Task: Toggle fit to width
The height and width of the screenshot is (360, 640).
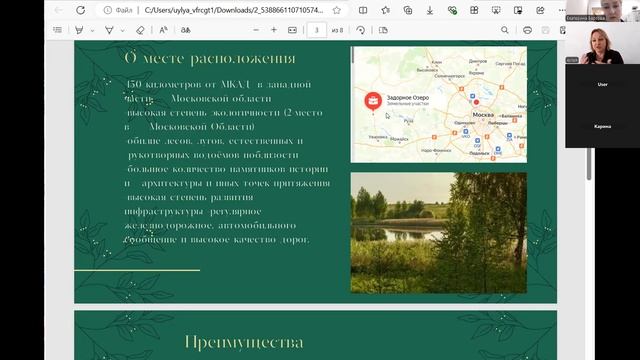Action: tap(292, 30)
